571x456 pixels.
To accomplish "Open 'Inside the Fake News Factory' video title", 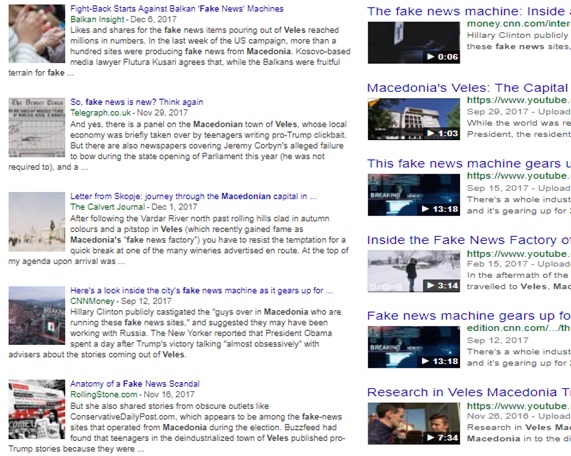I will pyautogui.click(x=469, y=240).
